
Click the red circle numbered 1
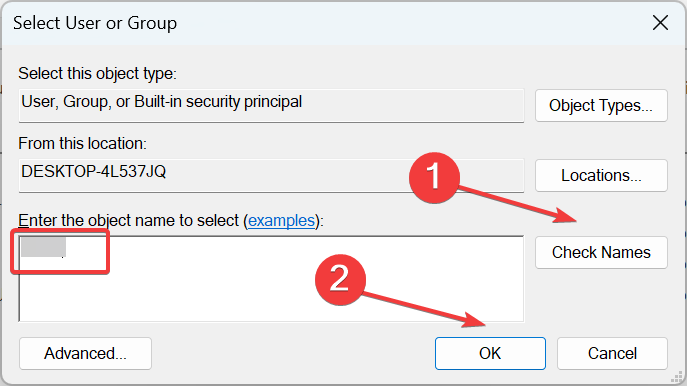pyautogui.click(x=434, y=177)
